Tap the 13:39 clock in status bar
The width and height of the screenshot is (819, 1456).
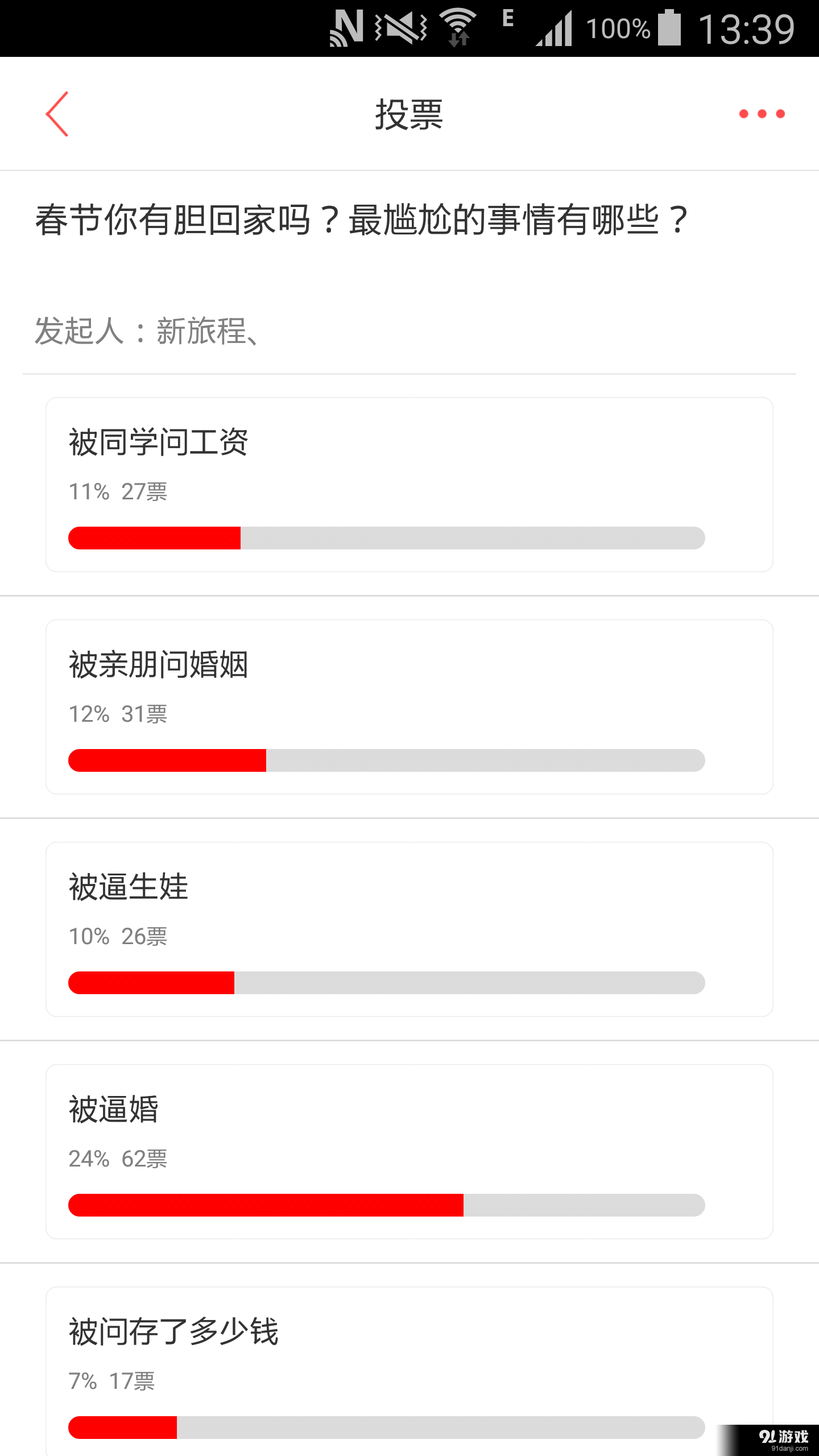[x=746, y=29]
